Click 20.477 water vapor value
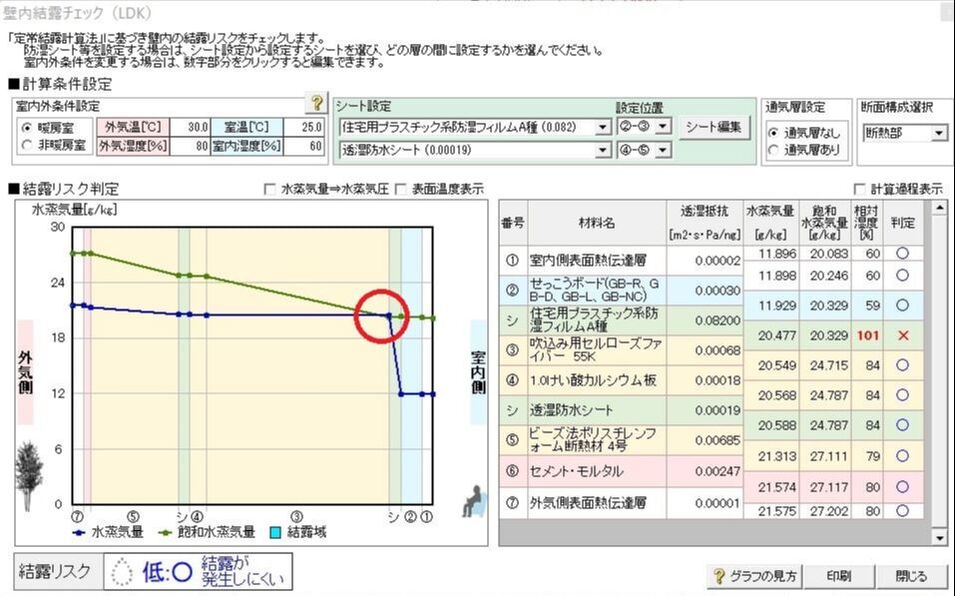Viewport: 955px width, 596px height. [x=777, y=335]
